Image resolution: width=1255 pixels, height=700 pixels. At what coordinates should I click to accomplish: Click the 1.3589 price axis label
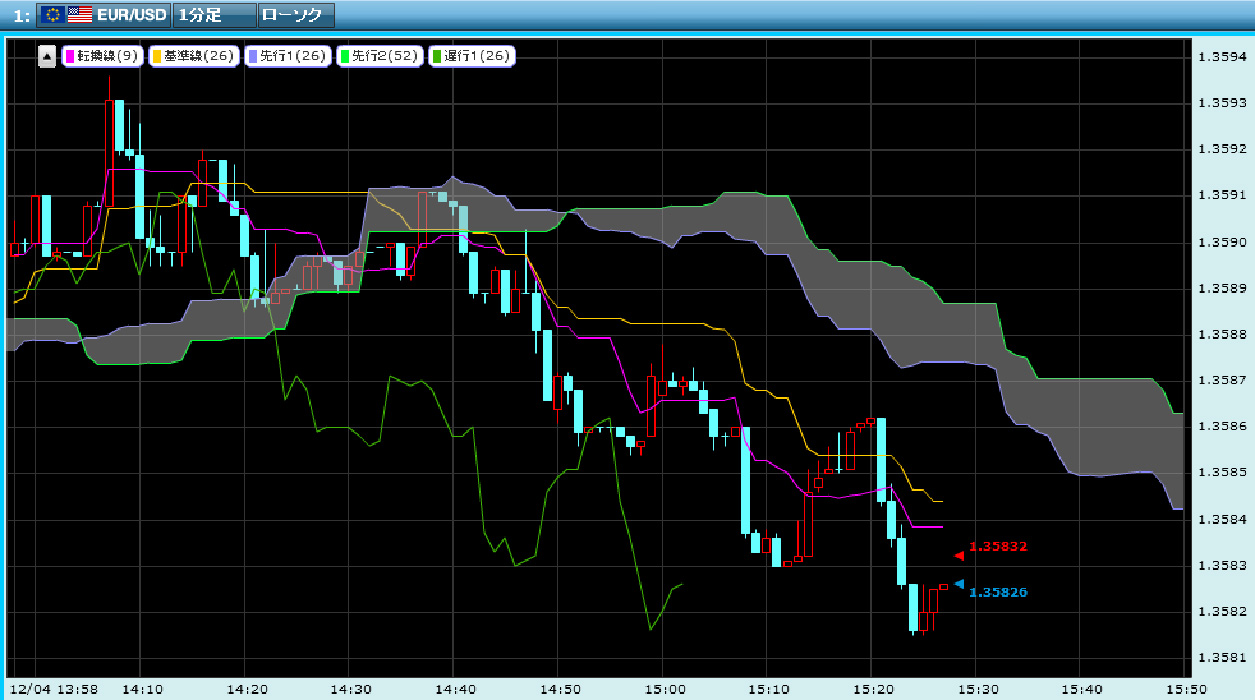1221,288
